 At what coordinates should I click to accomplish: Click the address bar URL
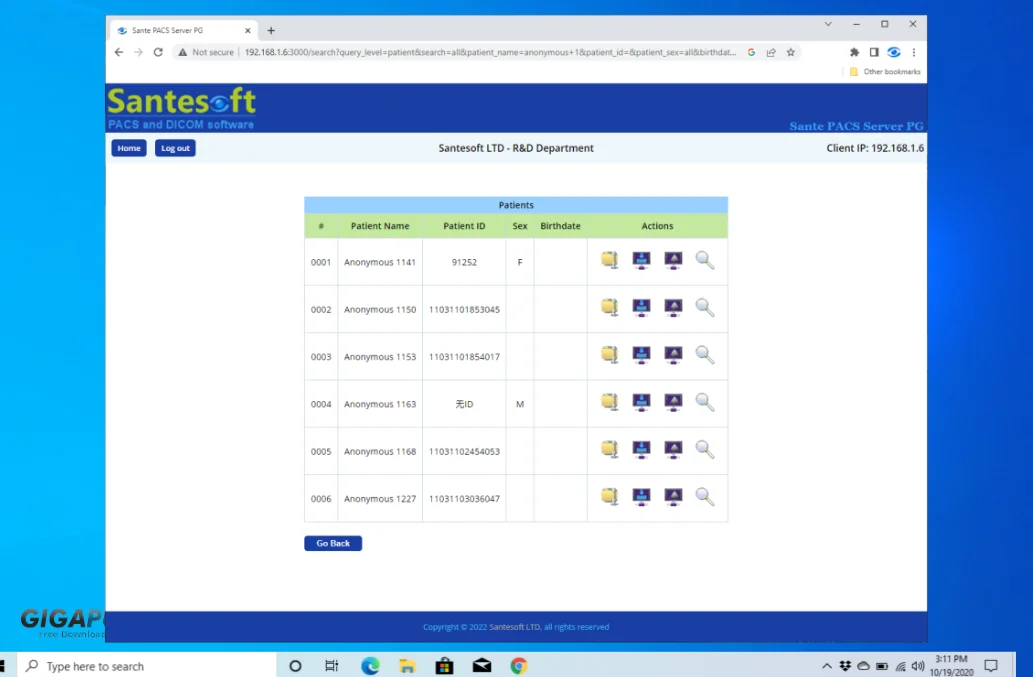490,52
